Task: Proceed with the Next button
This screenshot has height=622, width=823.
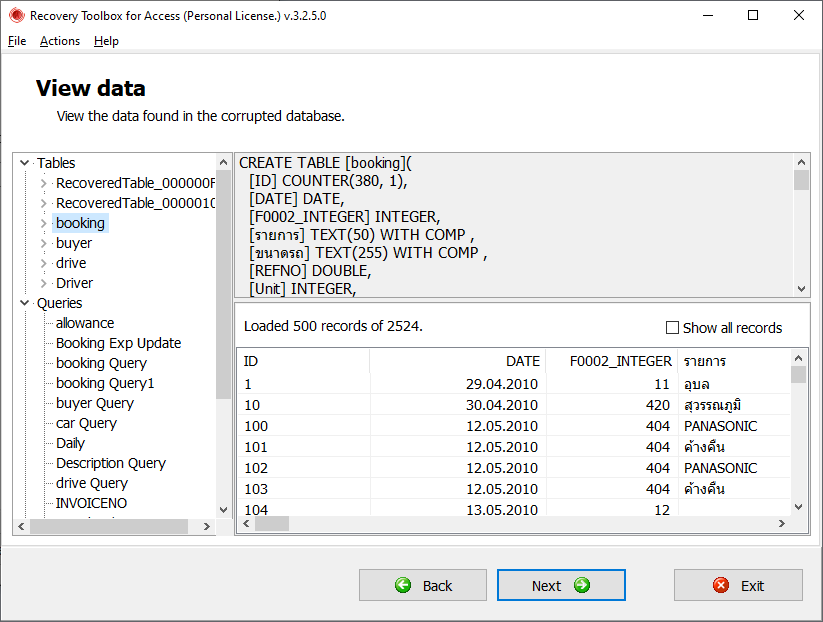Action: coord(561,585)
